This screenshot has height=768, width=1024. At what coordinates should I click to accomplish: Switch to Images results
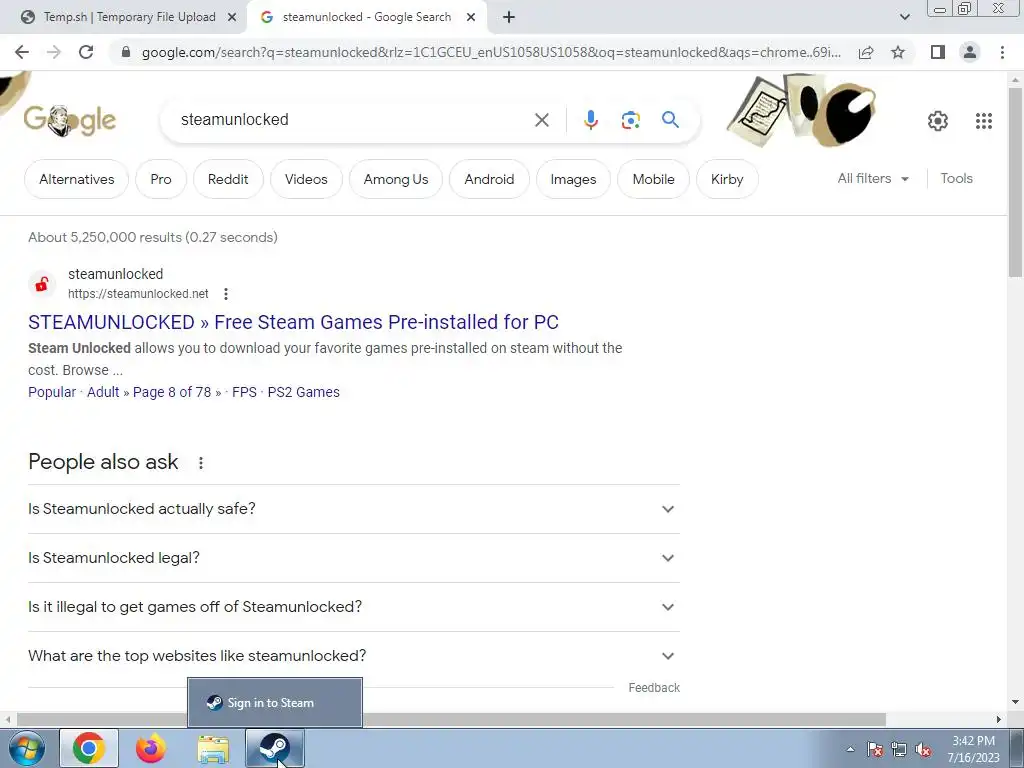[573, 179]
